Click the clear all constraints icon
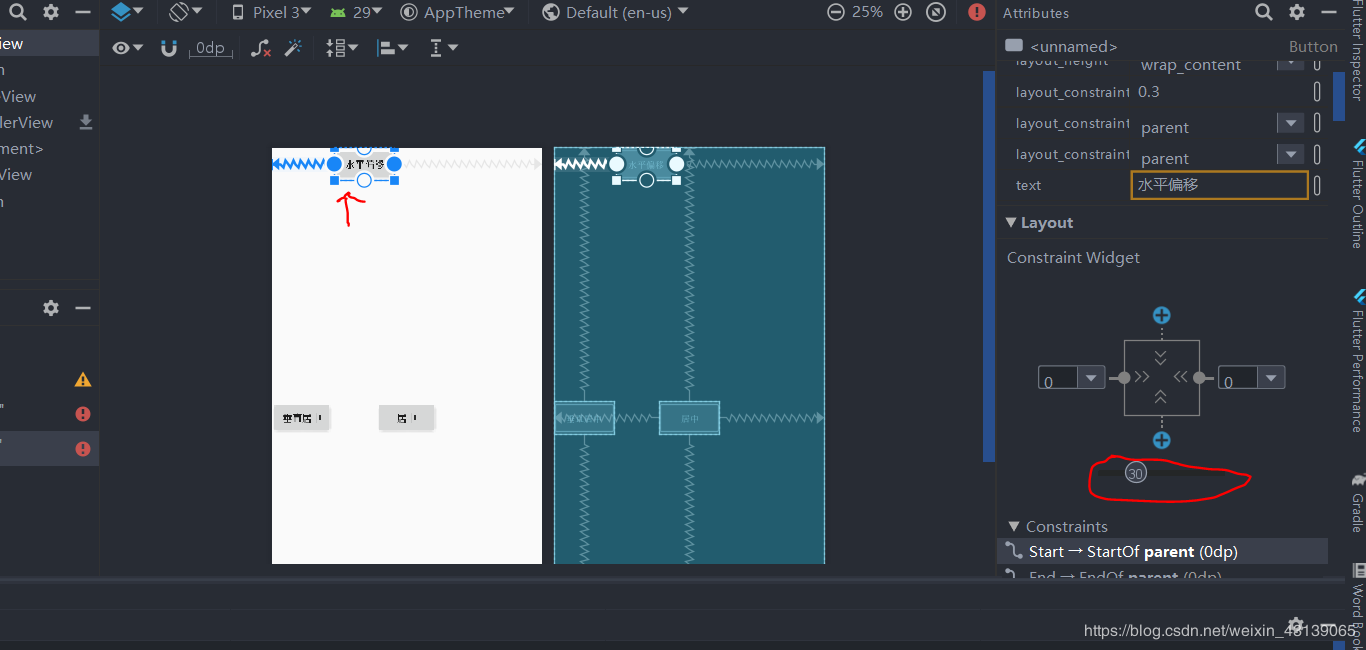The width and height of the screenshot is (1366, 650). click(x=260, y=48)
